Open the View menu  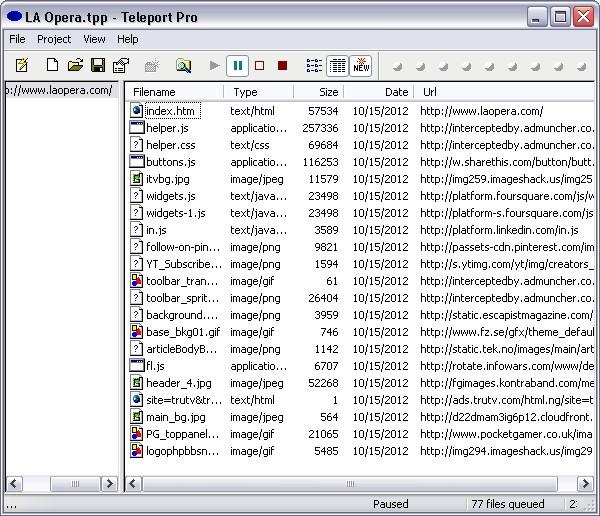tap(94, 39)
